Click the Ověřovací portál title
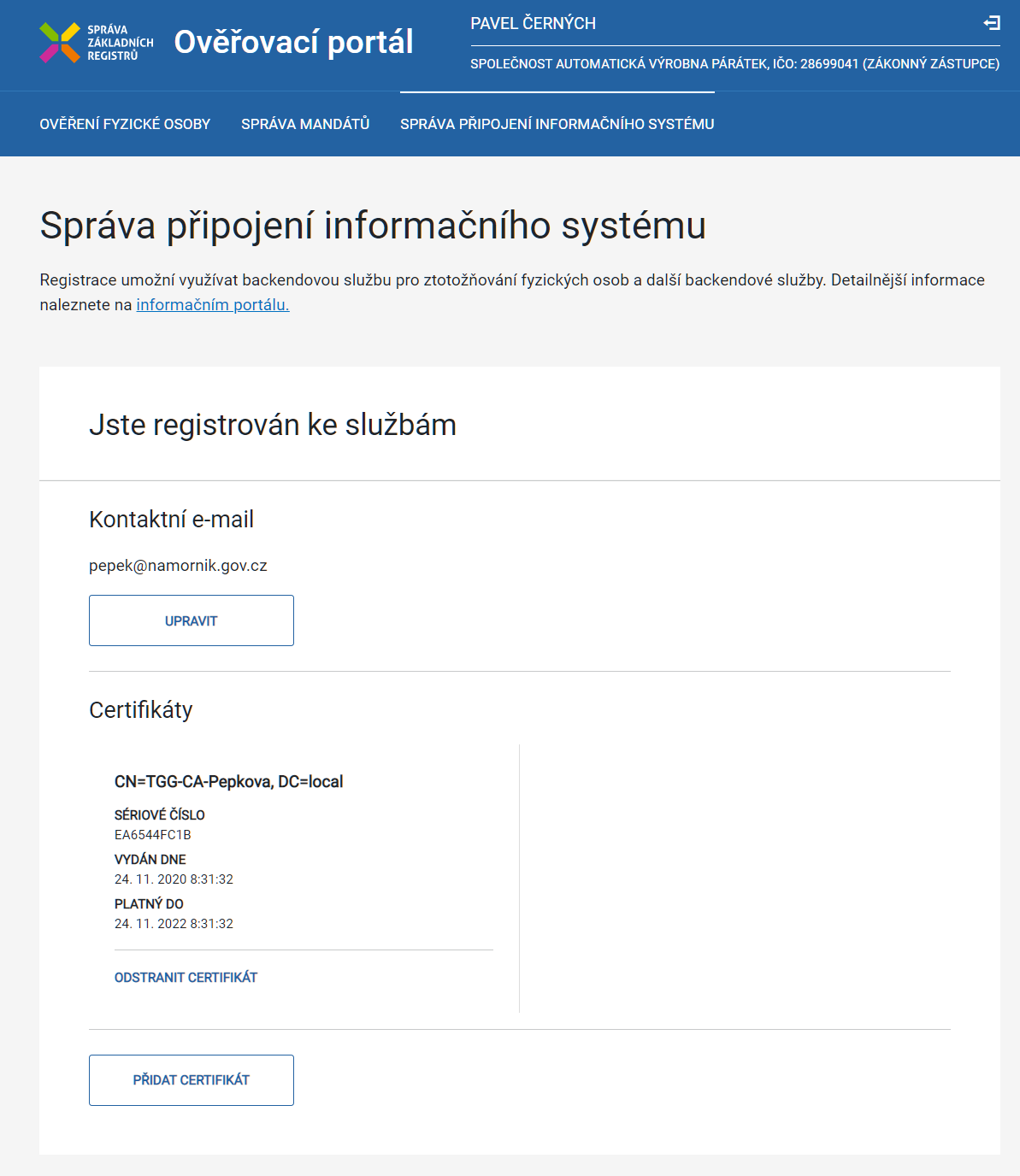This screenshot has width=1020, height=1176. click(293, 42)
